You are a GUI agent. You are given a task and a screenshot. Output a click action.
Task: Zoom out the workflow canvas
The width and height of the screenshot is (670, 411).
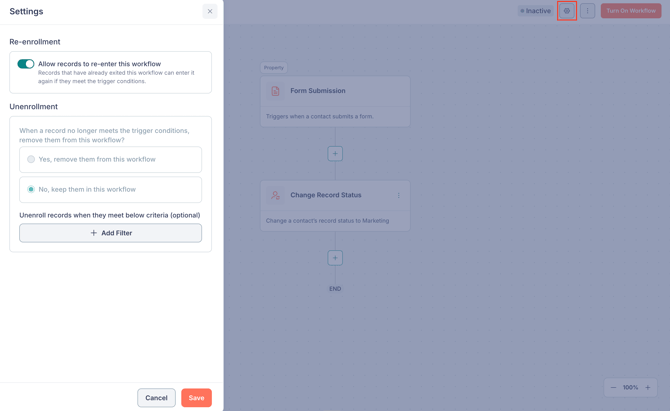coord(613,388)
